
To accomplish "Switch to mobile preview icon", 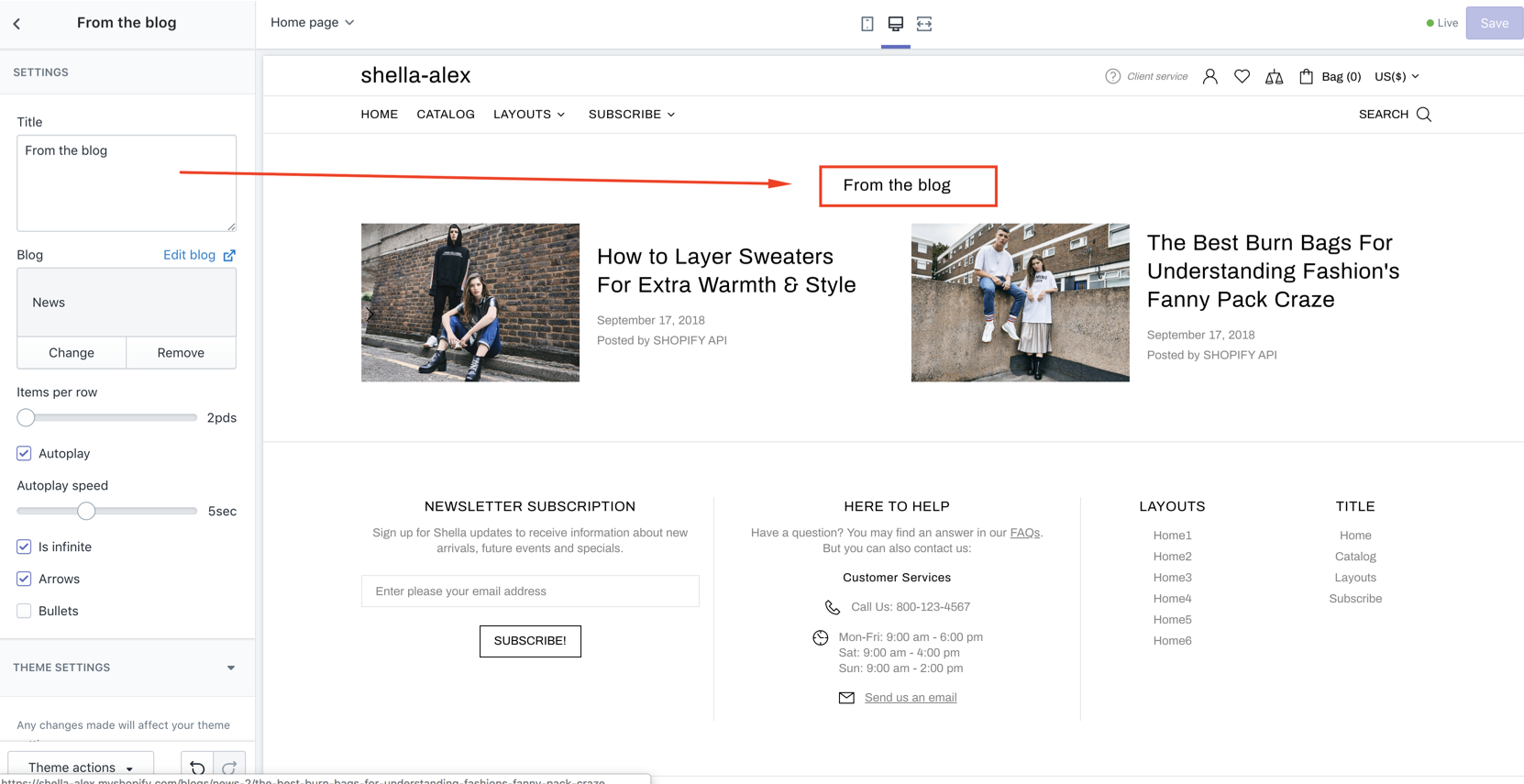I will 867,24.
